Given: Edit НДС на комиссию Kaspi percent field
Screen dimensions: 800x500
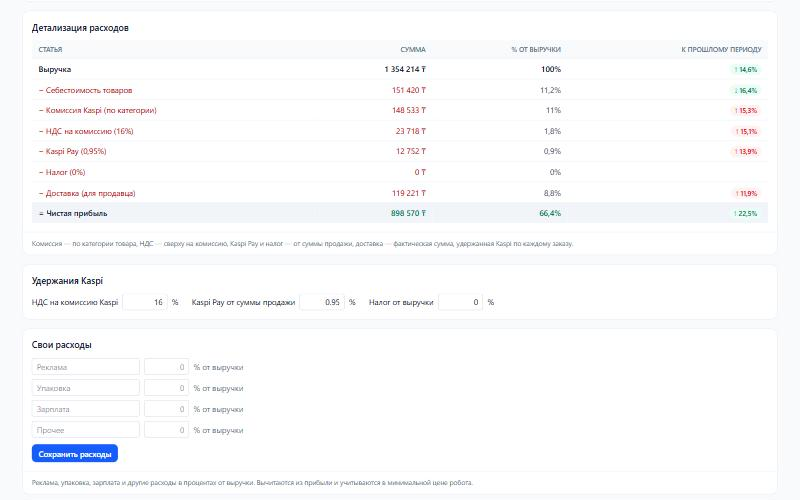Looking at the screenshot, I should click(145, 302).
